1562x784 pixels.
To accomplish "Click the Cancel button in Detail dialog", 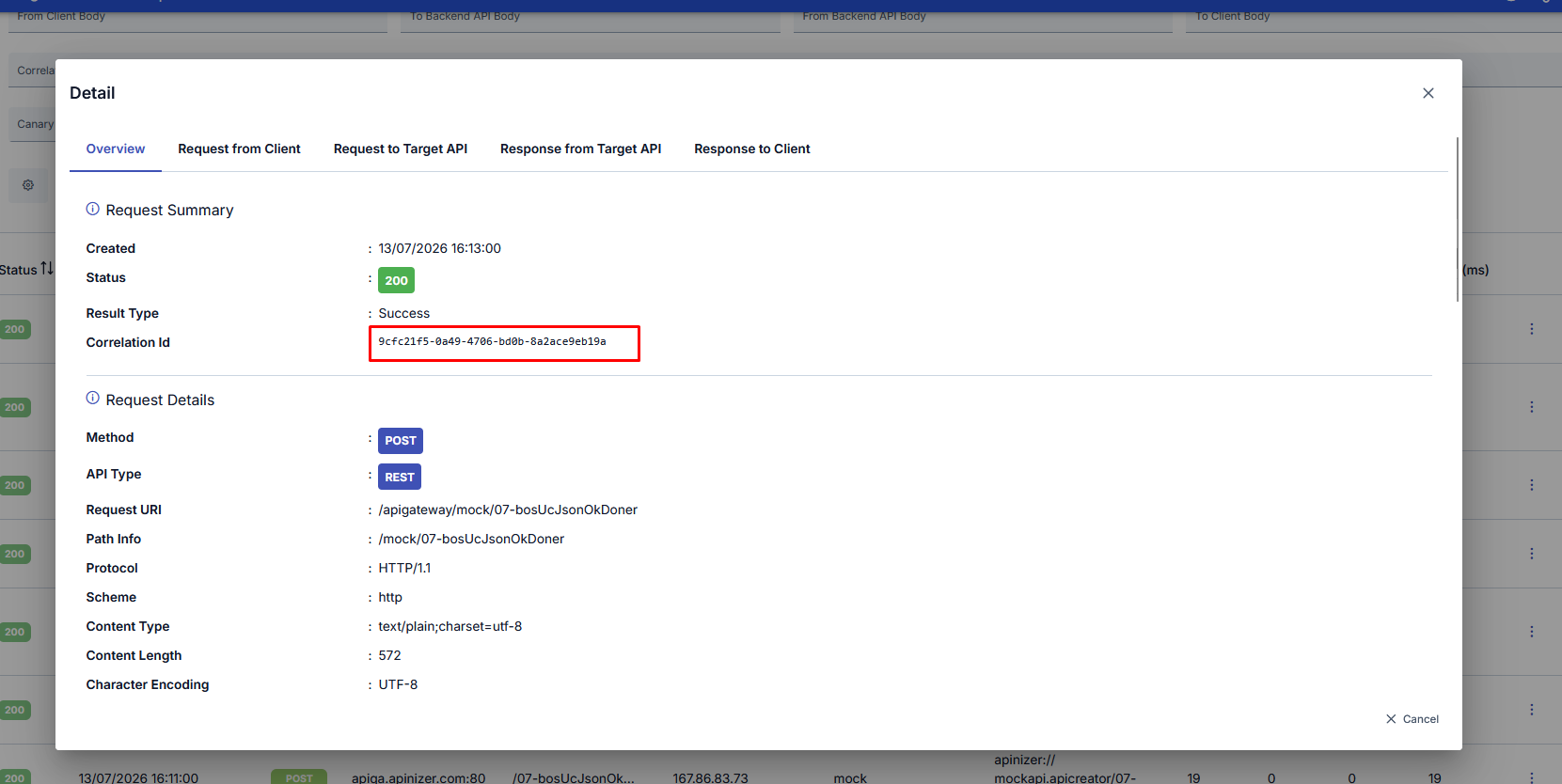I will click(1412, 719).
